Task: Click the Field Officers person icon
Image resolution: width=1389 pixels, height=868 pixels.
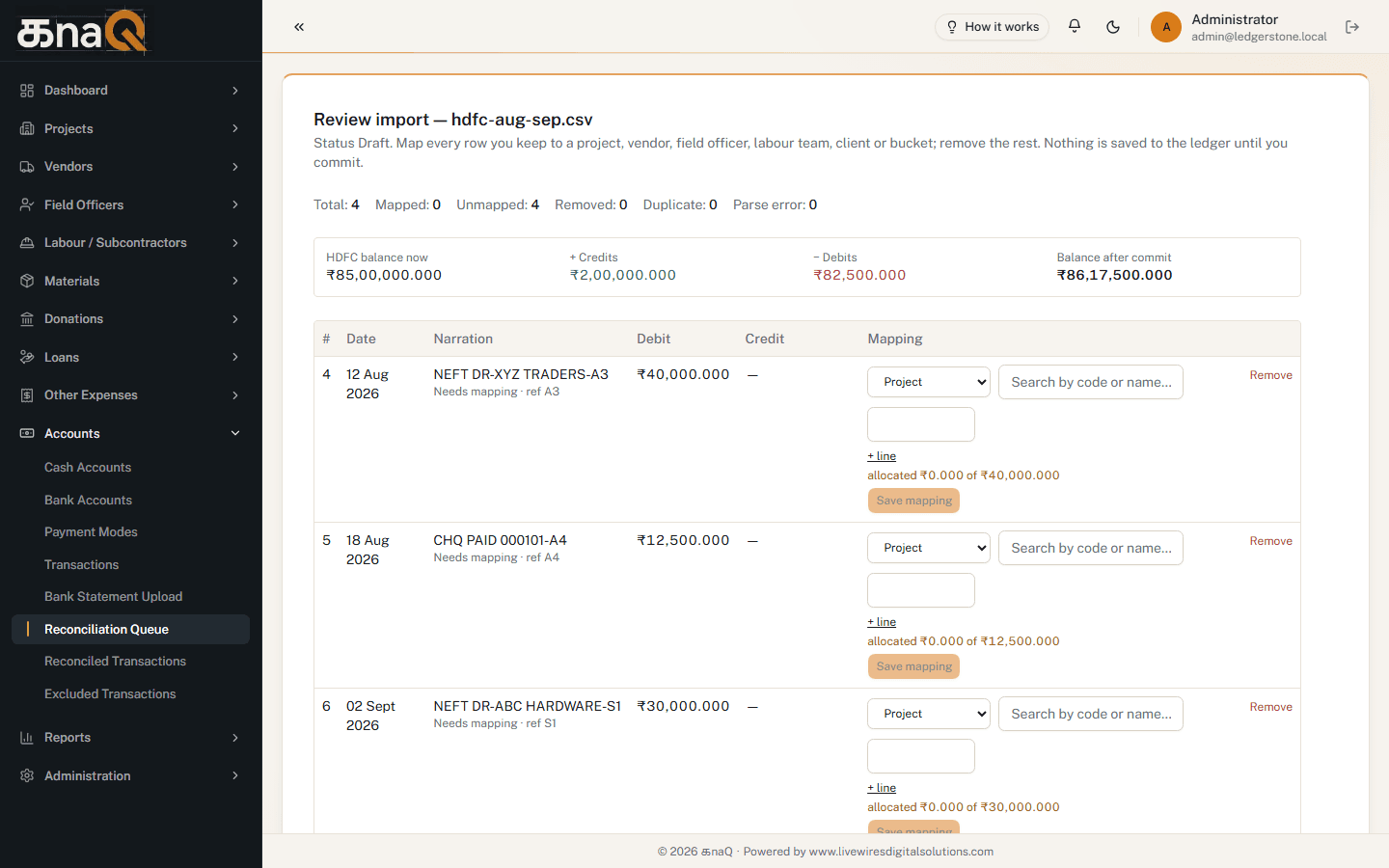Action: [27, 205]
